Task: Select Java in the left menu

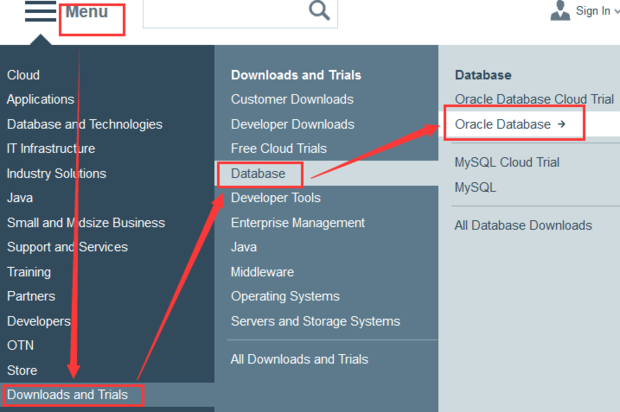Action: pyautogui.click(x=20, y=198)
